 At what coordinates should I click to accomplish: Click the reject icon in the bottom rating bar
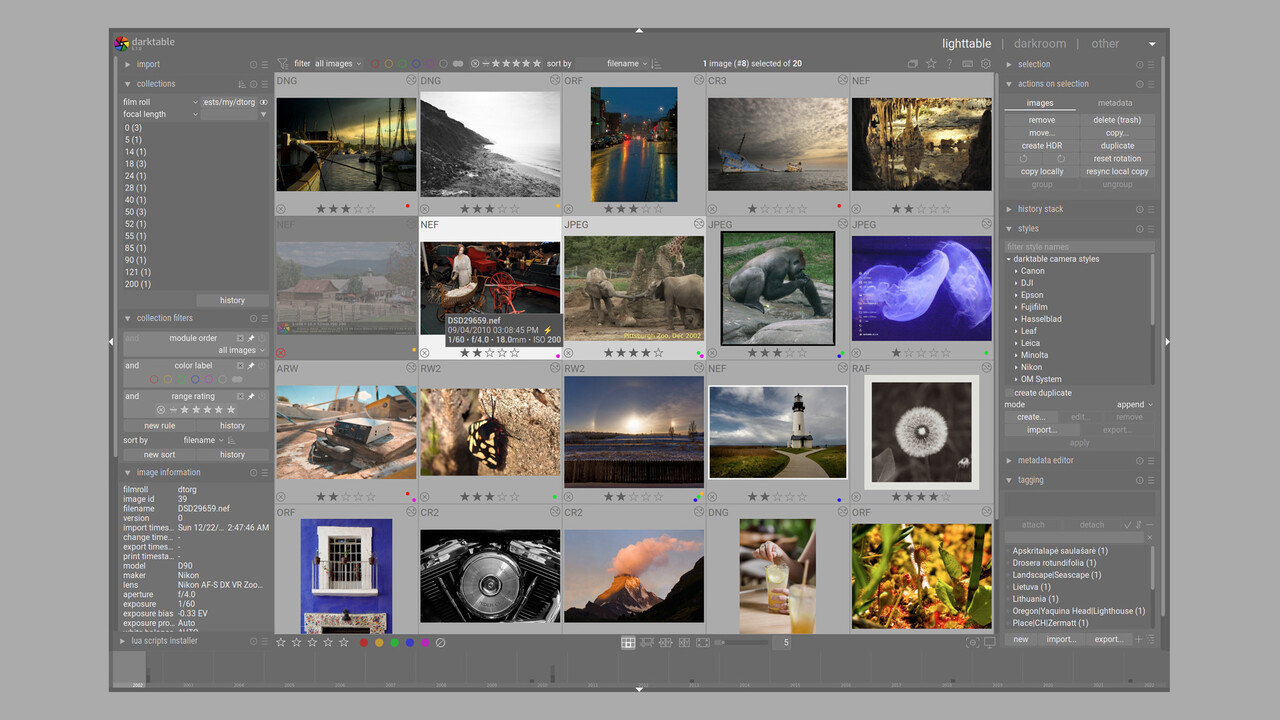(440, 642)
